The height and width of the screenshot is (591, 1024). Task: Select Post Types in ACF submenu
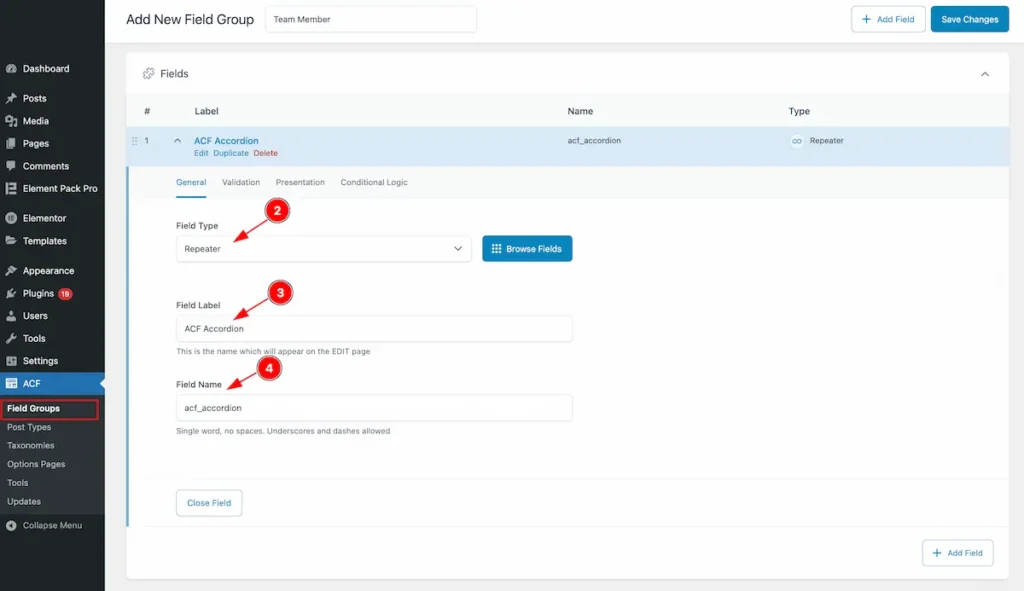[29, 427]
